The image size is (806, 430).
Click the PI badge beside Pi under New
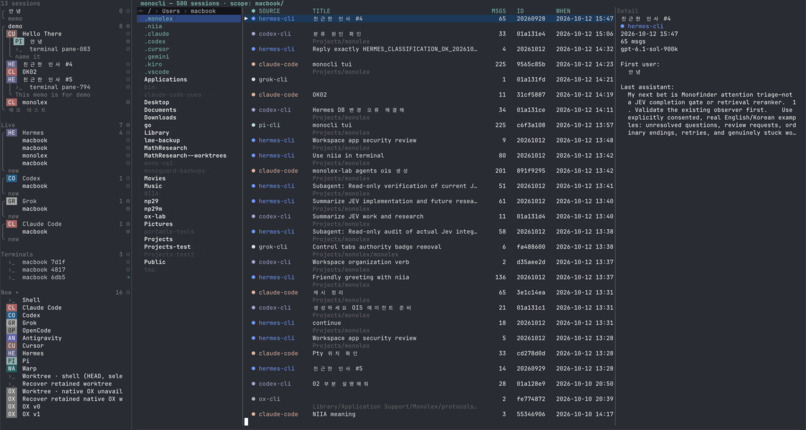click(x=11, y=361)
